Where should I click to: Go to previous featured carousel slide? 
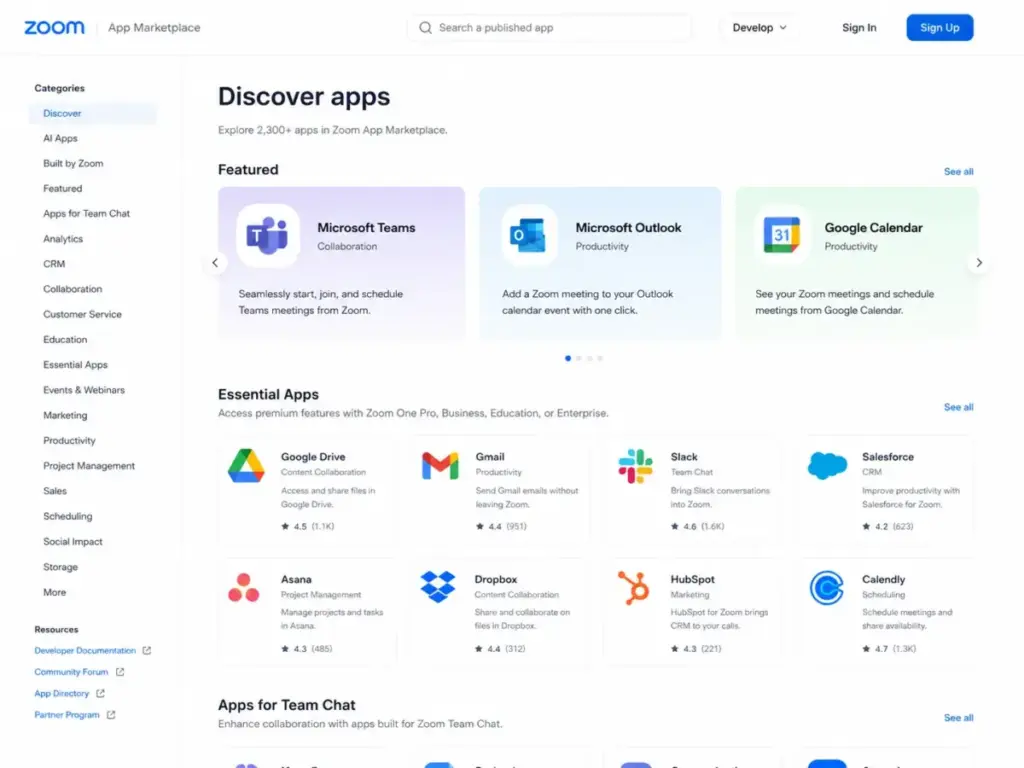click(x=215, y=263)
